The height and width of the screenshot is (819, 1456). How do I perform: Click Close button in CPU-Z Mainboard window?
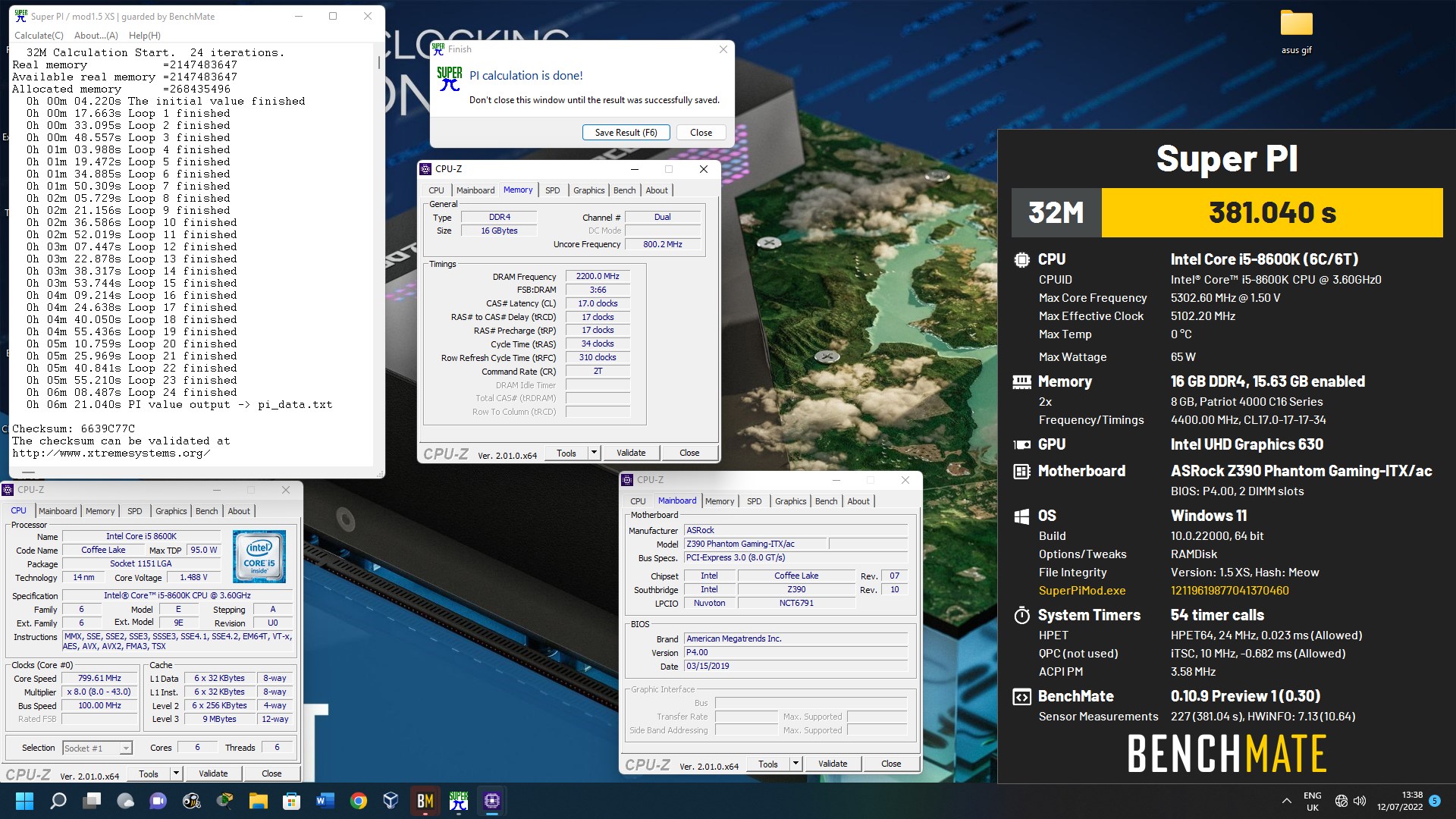891,764
